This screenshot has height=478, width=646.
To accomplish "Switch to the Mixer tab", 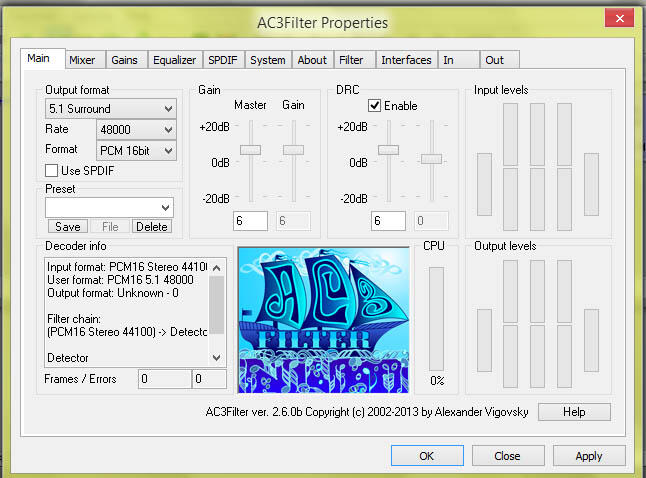I will (85, 60).
